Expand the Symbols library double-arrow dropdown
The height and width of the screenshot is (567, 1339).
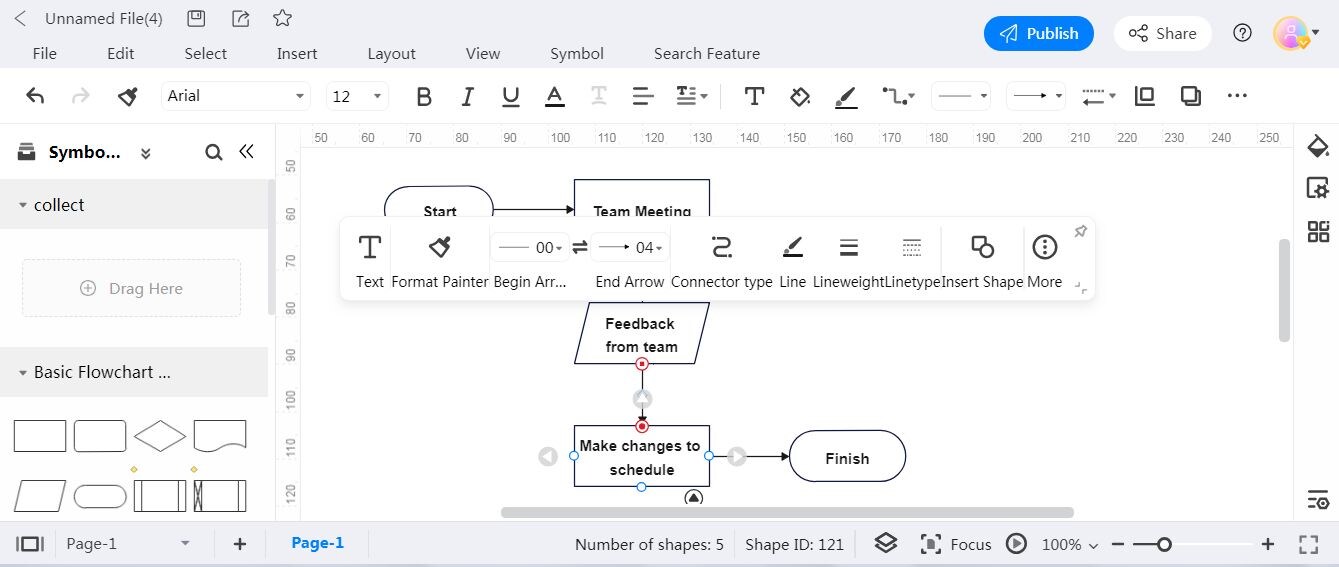point(145,153)
